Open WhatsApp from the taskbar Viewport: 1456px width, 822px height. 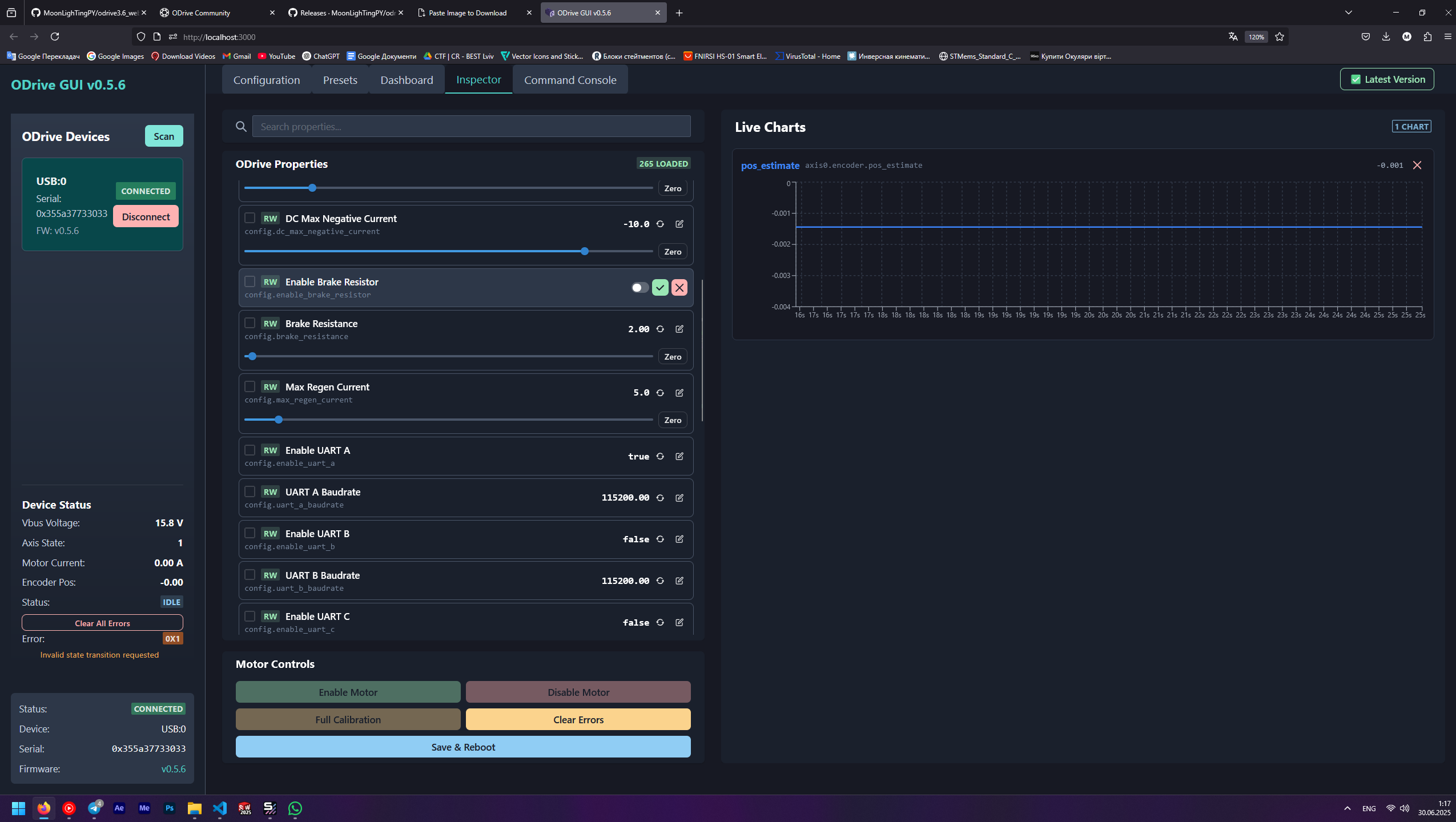tap(295, 808)
